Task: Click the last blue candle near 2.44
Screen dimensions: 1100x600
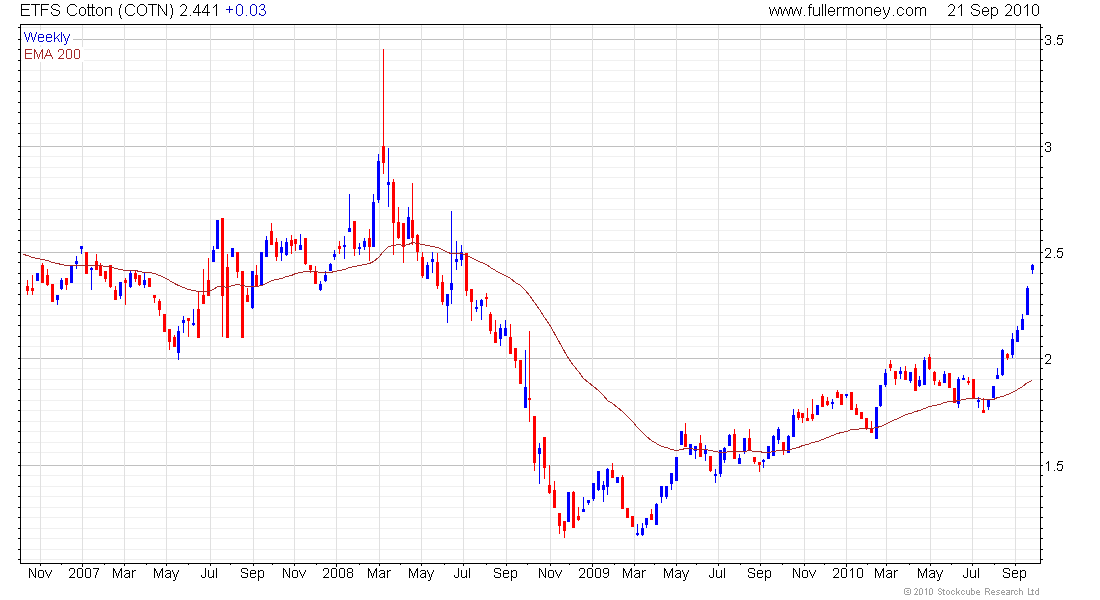Action: [1033, 268]
